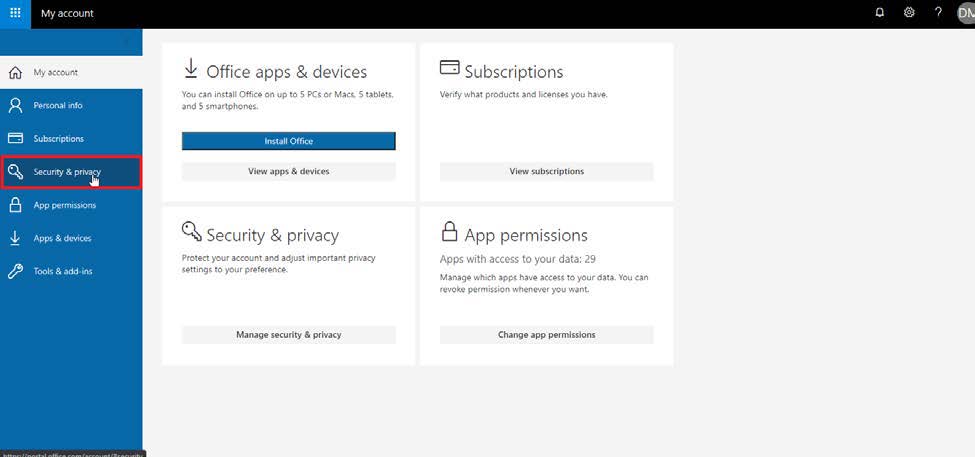Image resolution: width=975 pixels, height=457 pixels.
Task: Click the key icon on Security & privacy card
Action: tap(192, 231)
